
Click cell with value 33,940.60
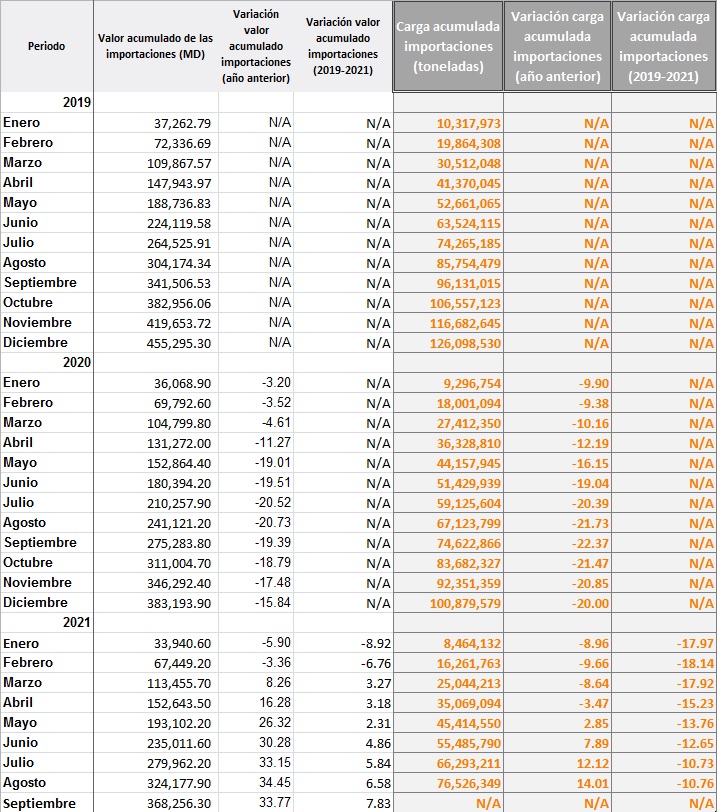156,643
